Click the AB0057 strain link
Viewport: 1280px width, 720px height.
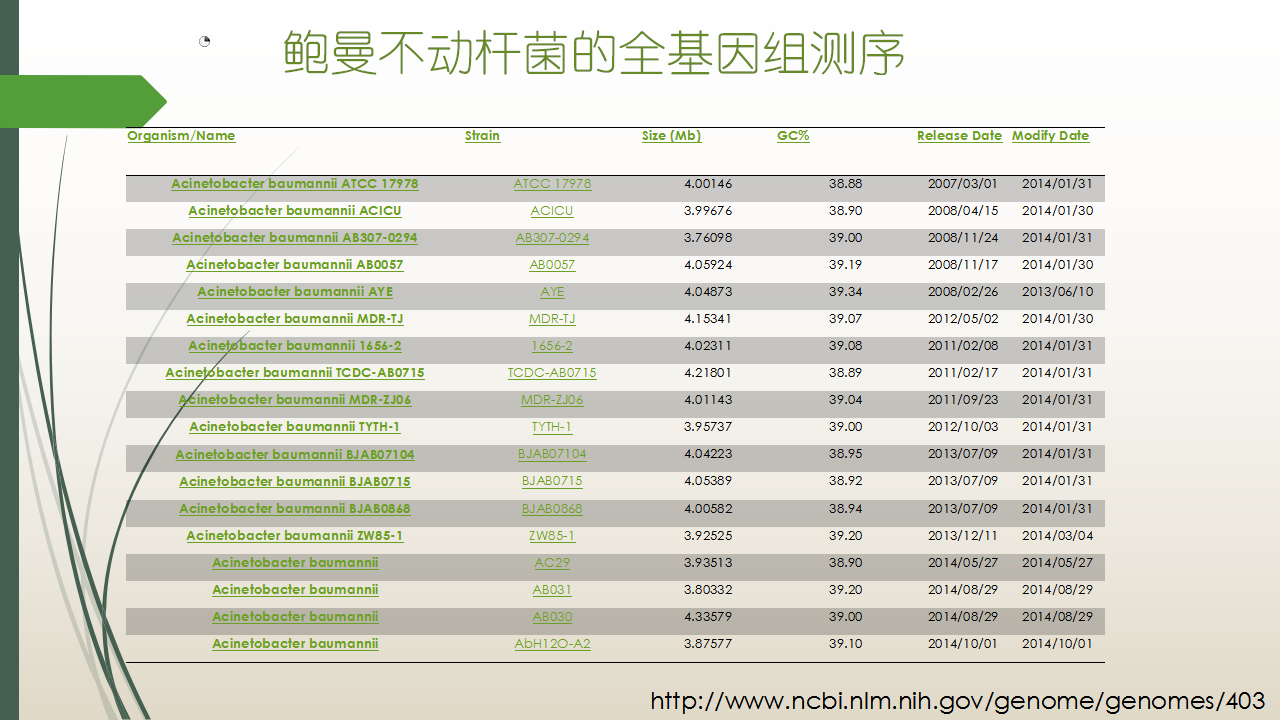552,265
